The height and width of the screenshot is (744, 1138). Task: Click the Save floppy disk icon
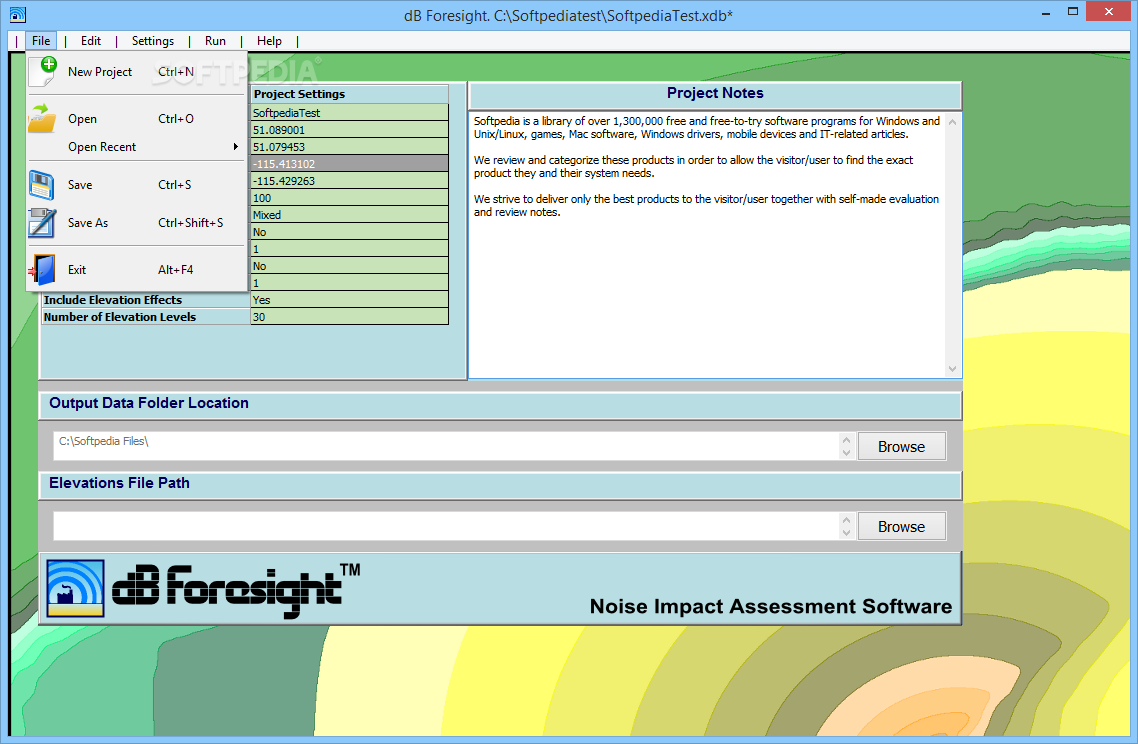(x=41, y=185)
